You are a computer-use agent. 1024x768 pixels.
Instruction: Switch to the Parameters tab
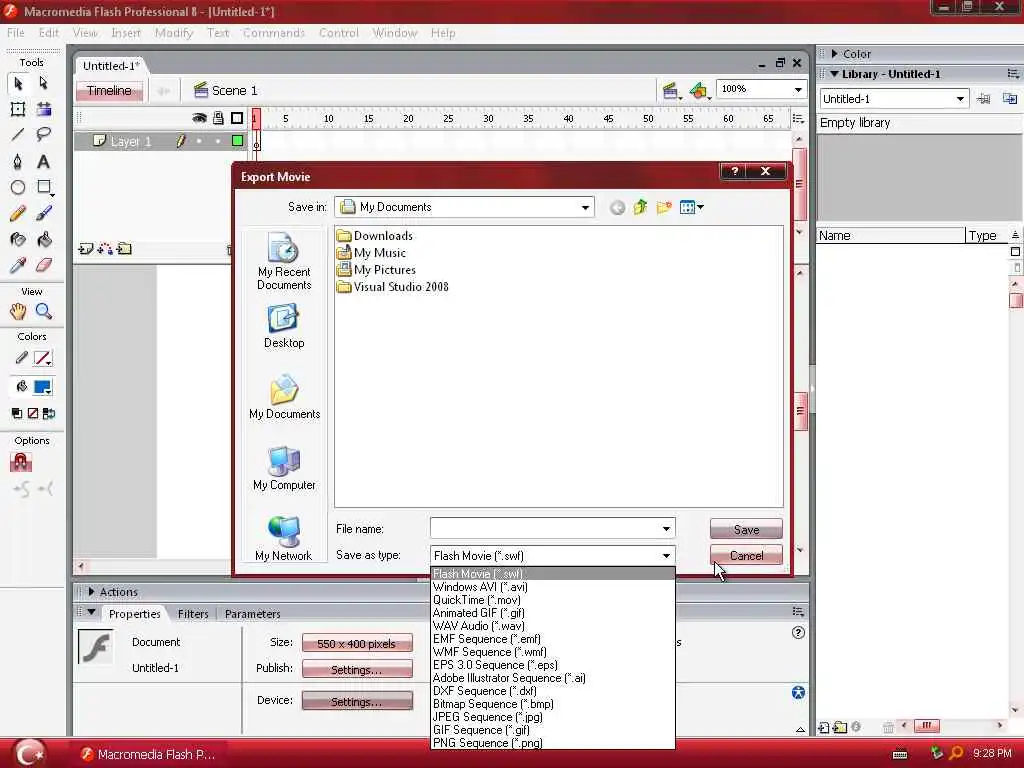(252, 614)
